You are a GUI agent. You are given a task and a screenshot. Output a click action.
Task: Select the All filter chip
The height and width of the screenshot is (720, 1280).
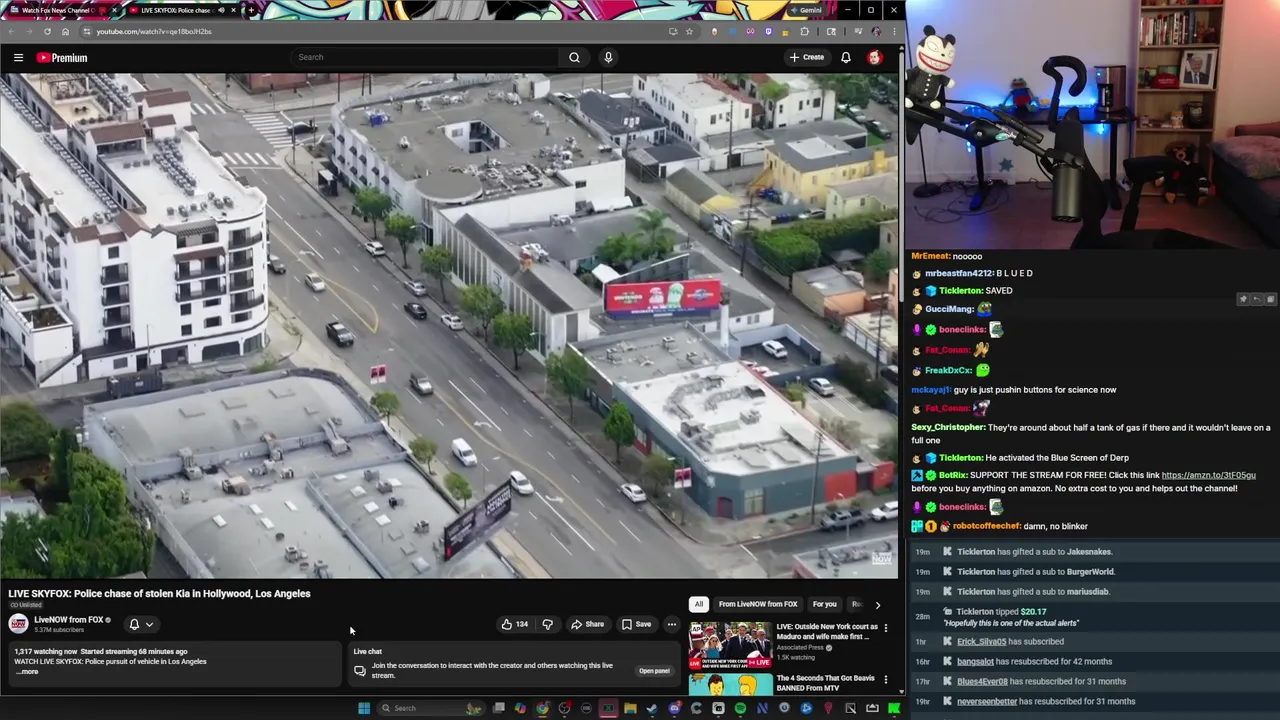[x=699, y=604]
